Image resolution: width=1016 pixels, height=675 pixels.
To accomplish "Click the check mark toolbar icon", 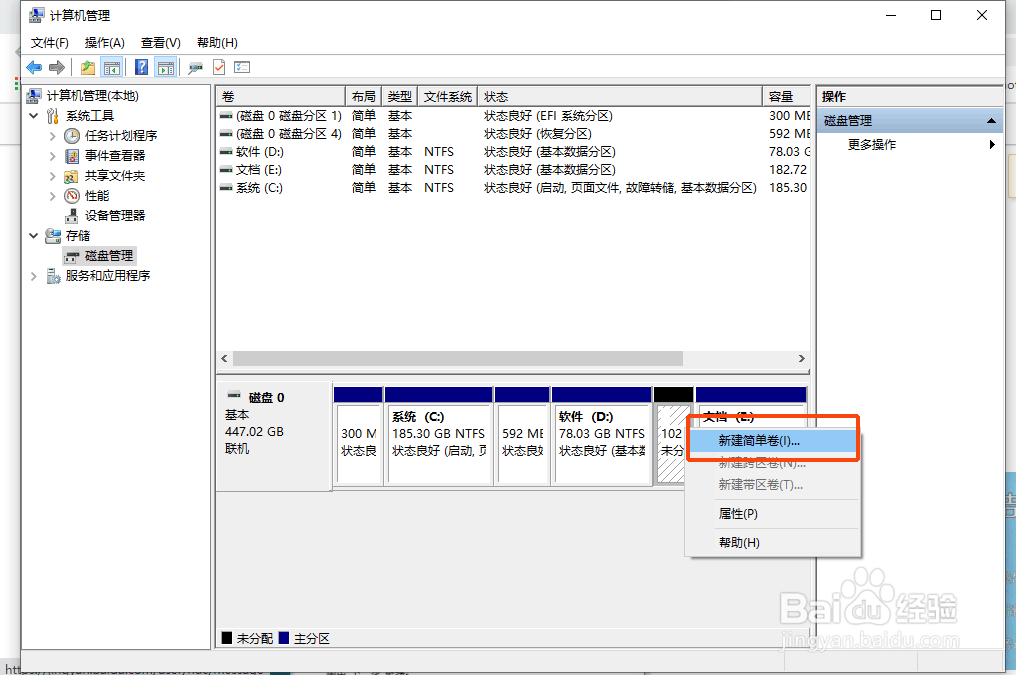I will [219, 67].
